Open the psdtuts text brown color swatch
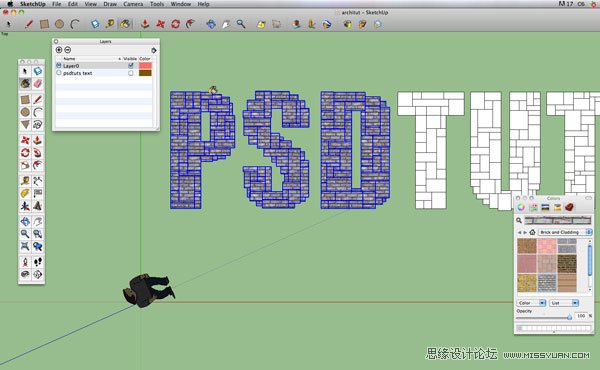Image resolution: width=600 pixels, height=370 pixels. pos(145,73)
